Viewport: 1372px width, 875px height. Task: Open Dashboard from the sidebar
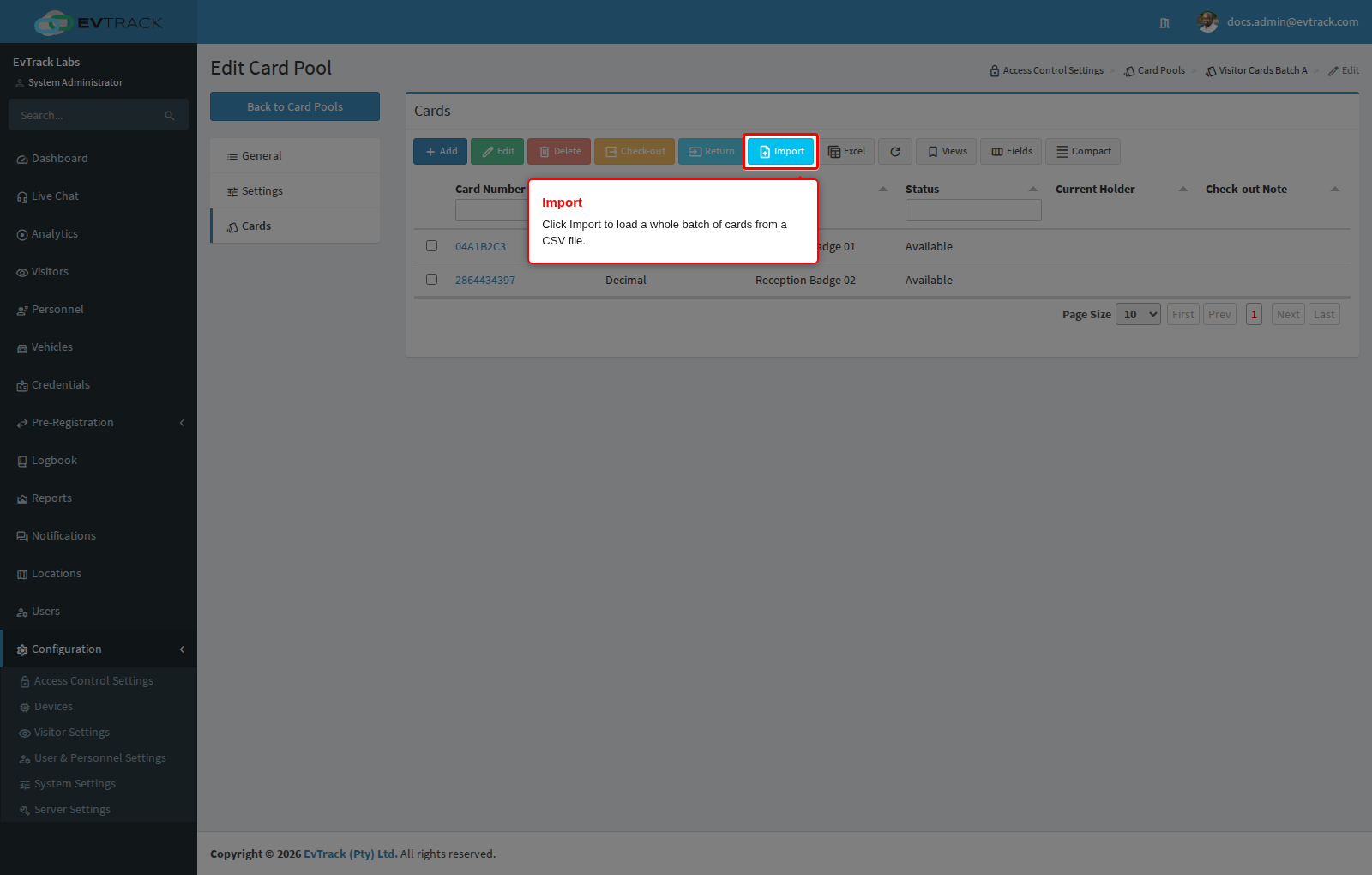pos(99,159)
